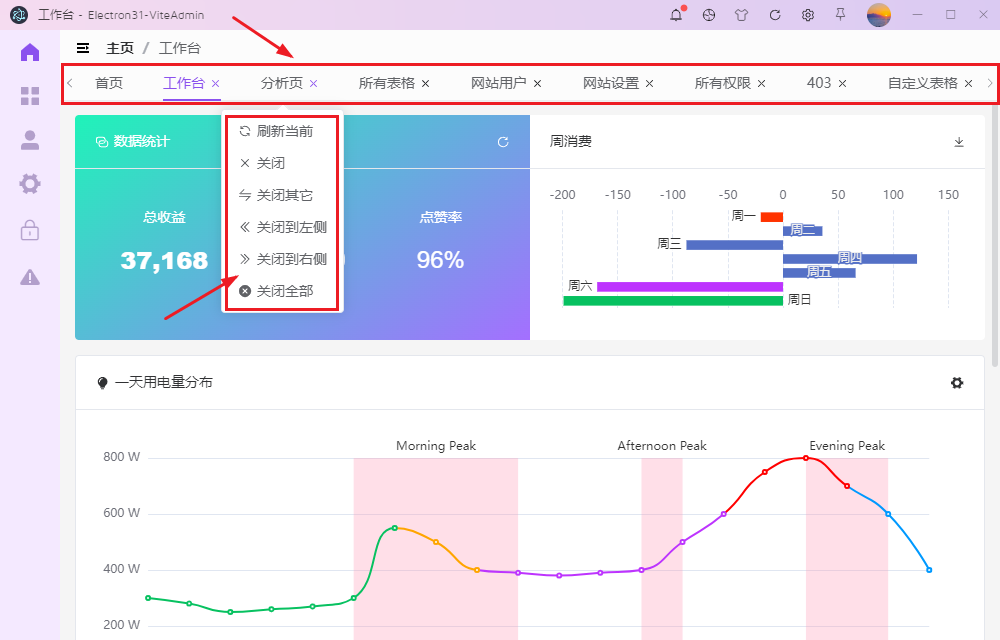Click the 主页 breadcrumb link
Image resolution: width=1000 pixels, height=640 pixels.
(x=120, y=48)
